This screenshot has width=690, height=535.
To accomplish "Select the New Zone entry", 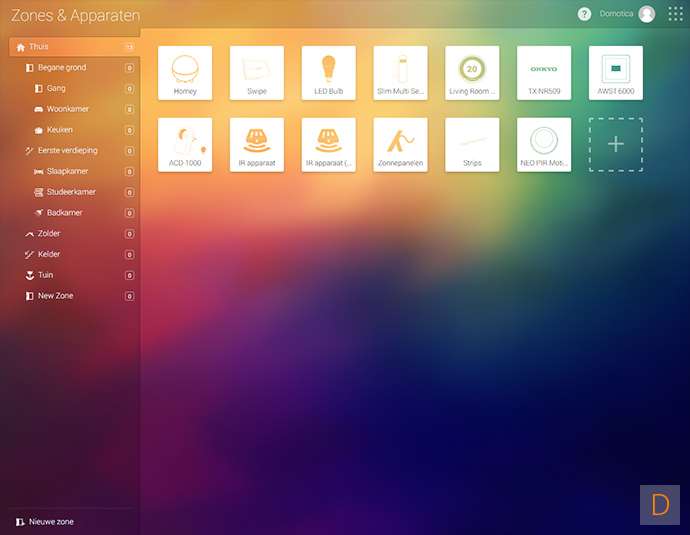I will (79, 296).
